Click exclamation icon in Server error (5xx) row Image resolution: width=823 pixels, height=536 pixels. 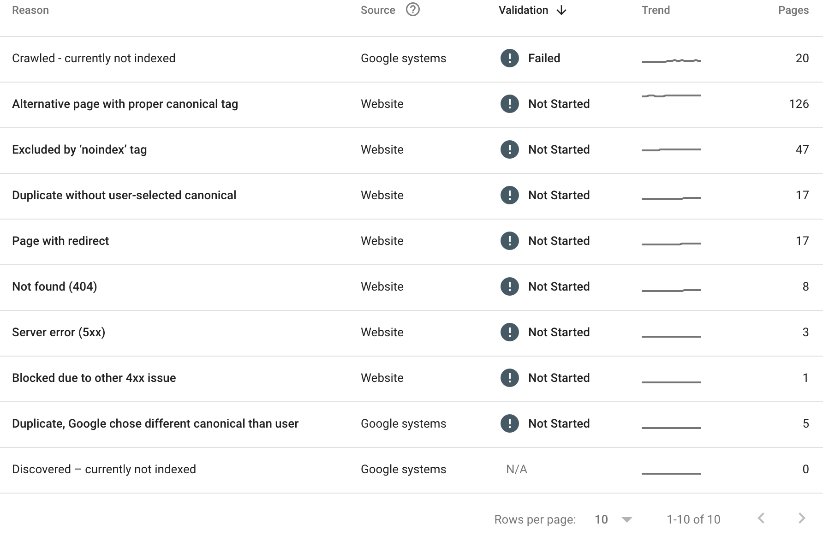(x=510, y=332)
